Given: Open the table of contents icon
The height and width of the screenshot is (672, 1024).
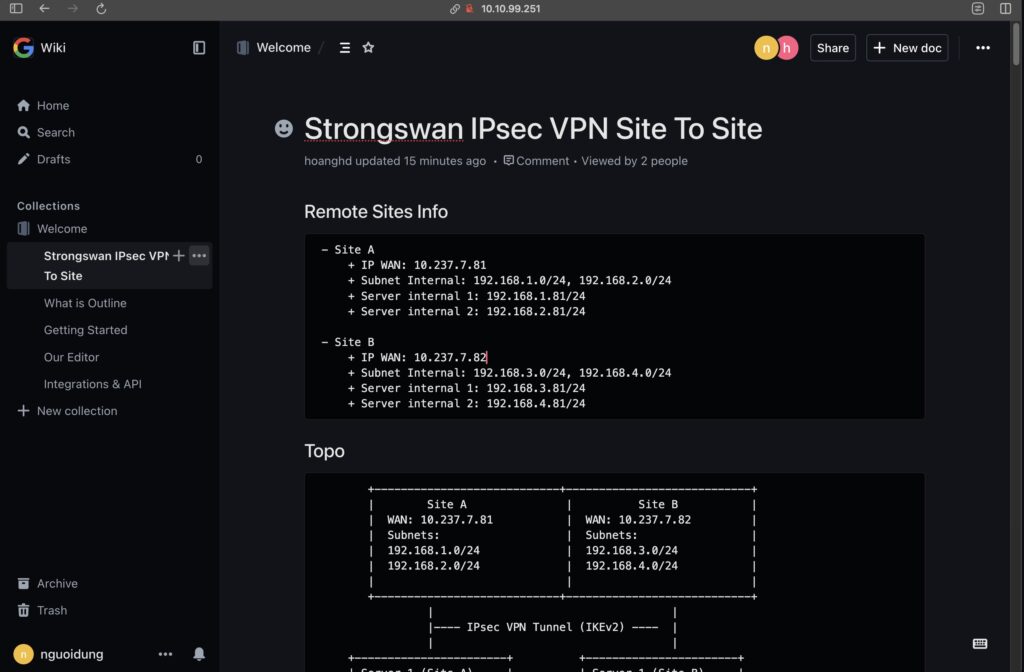Looking at the screenshot, I should tap(345, 48).
